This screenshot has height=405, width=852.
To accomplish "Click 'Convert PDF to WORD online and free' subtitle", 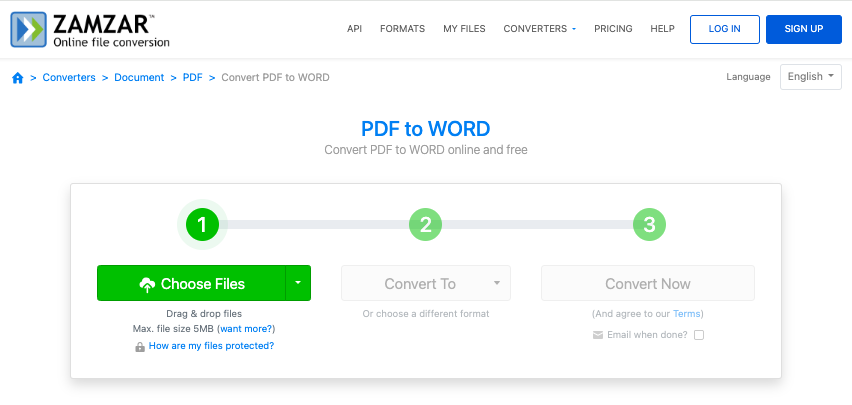I will [x=426, y=149].
